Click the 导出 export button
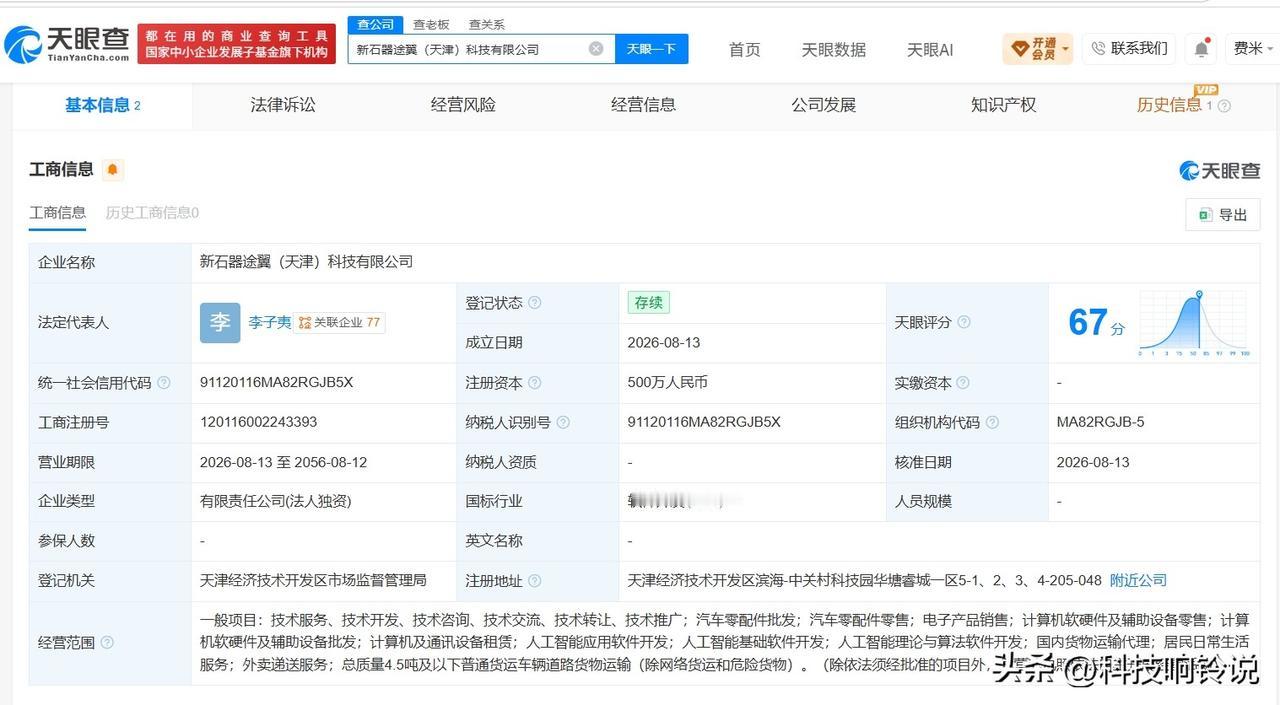This screenshot has height=705, width=1280. (x=1223, y=214)
